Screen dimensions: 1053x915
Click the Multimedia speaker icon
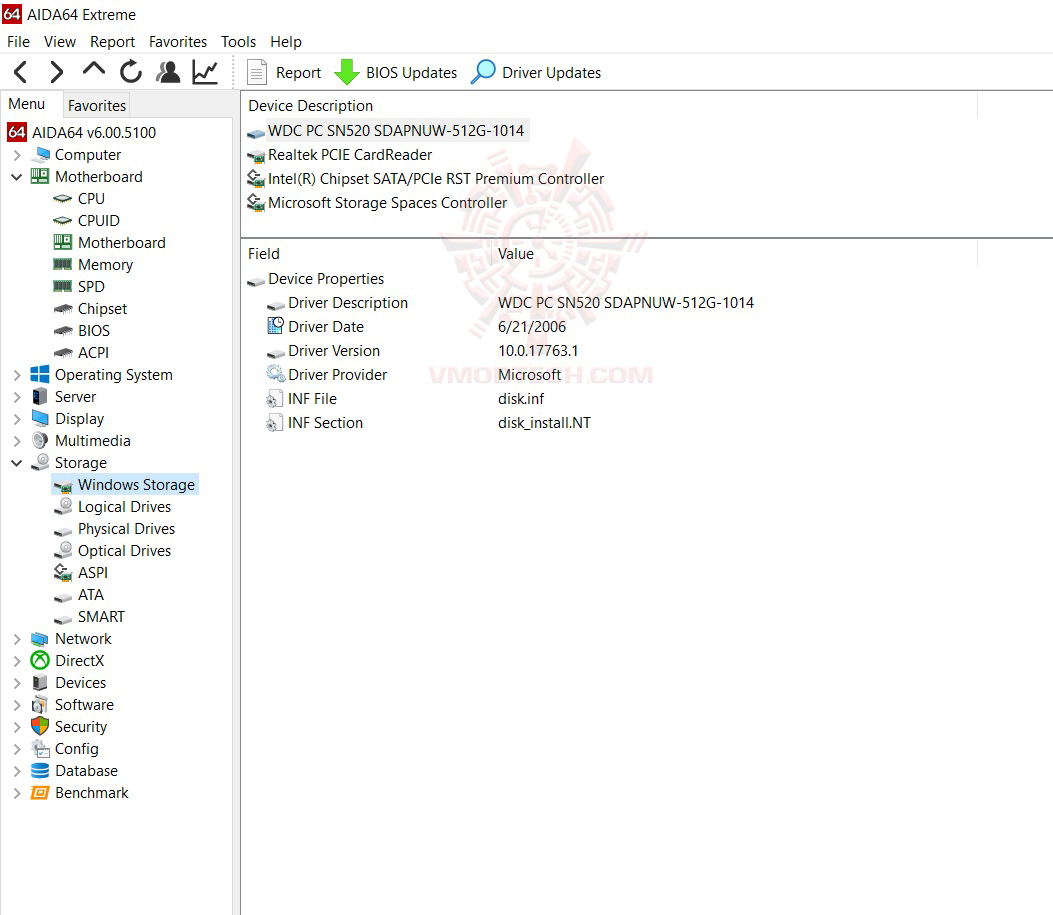(40, 440)
